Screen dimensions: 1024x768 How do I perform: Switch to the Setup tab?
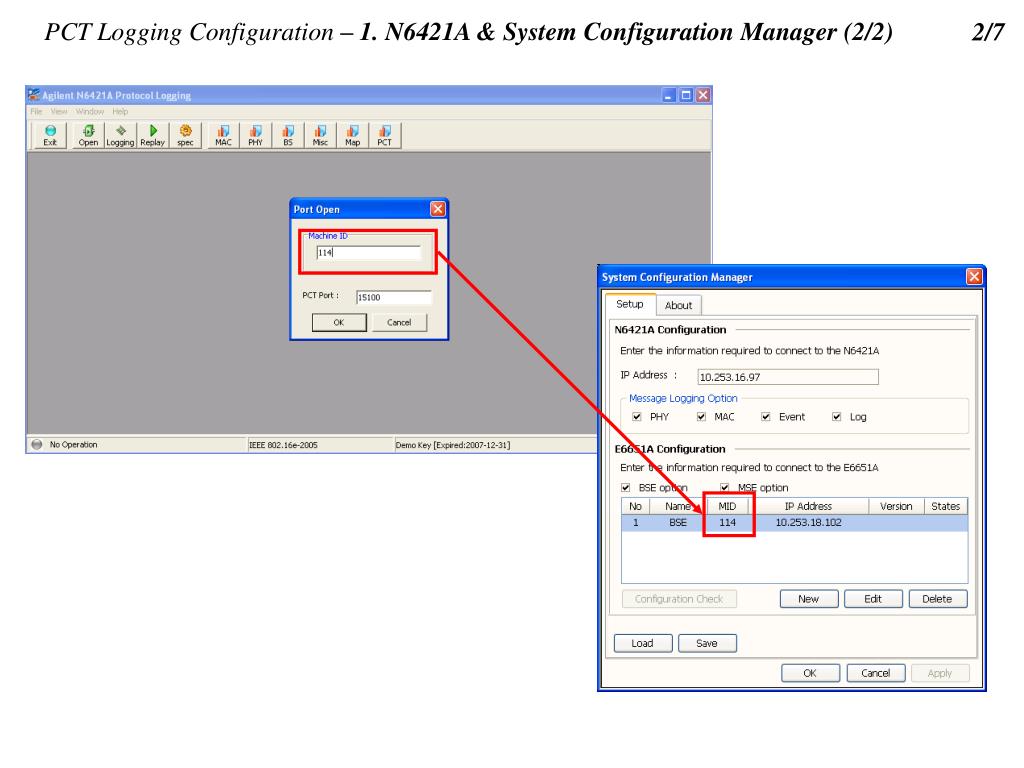click(x=630, y=304)
